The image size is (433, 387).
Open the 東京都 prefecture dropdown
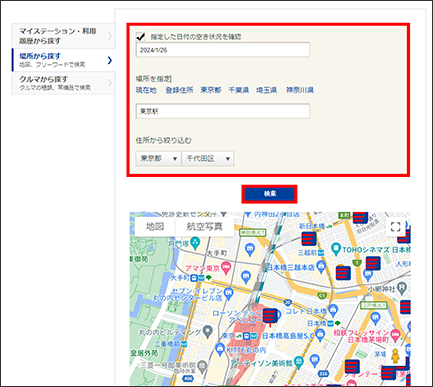click(158, 158)
